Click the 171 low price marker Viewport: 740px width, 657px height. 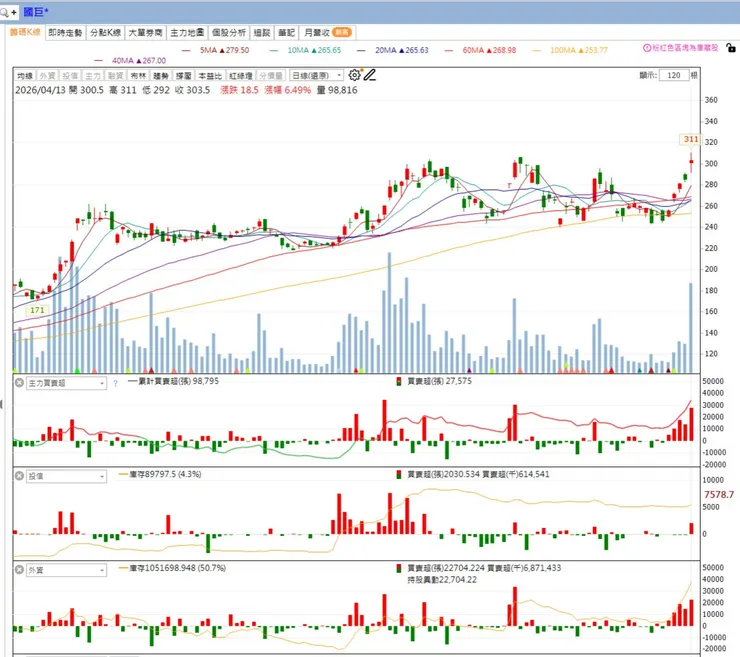click(x=37, y=310)
